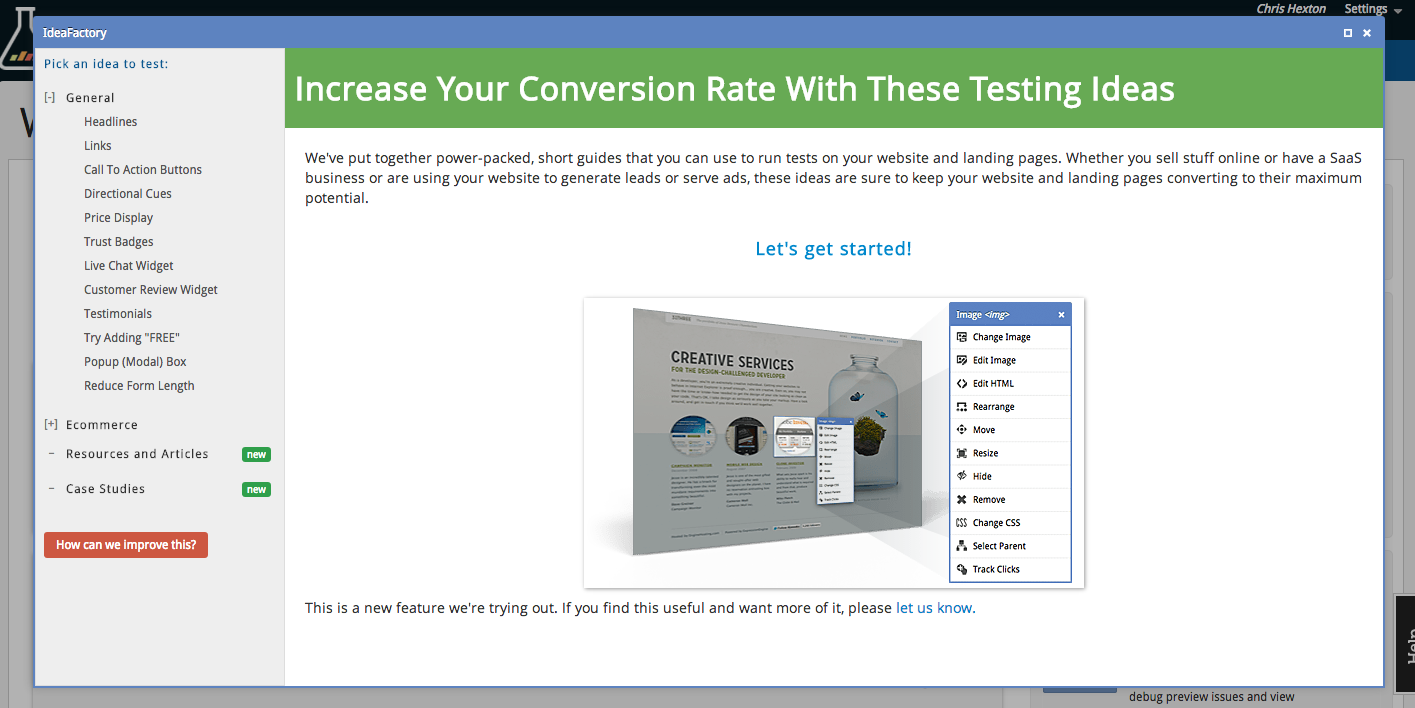Maximize the IdeaFactory dialog window
Screen dimensions: 1415x708
tap(1348, 33)
